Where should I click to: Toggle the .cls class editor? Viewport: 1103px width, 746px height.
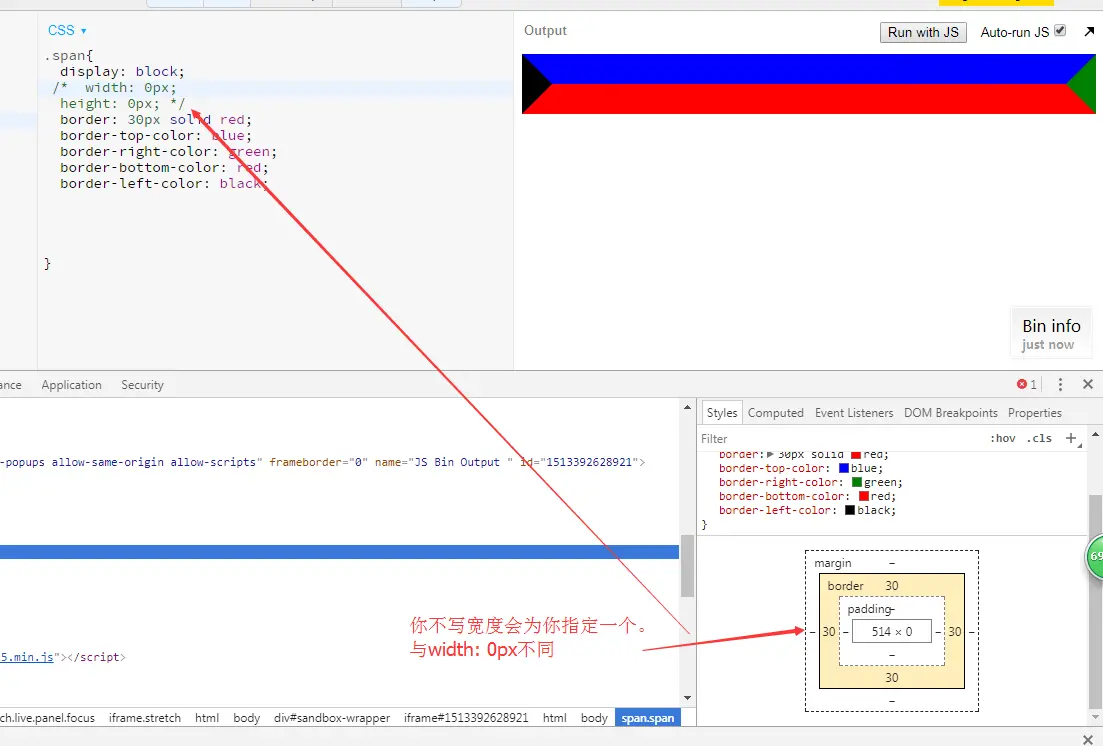(1039, 438)
